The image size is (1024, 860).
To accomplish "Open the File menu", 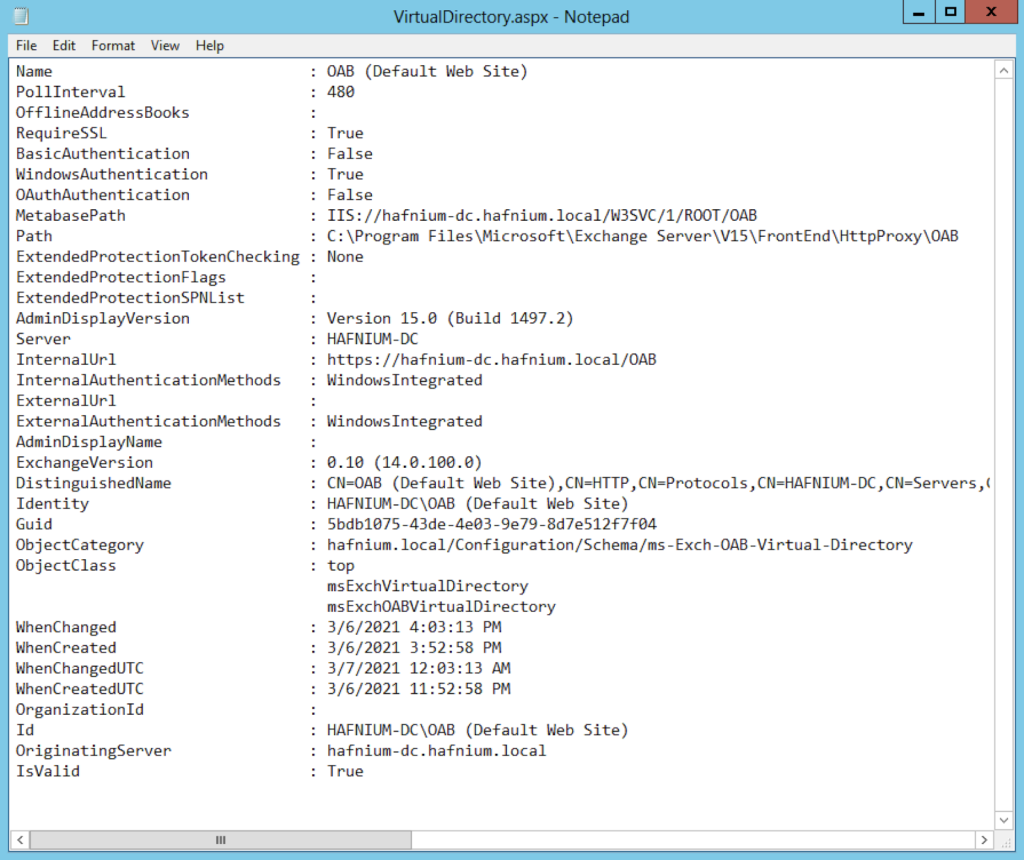I will [x=26, y=46].
